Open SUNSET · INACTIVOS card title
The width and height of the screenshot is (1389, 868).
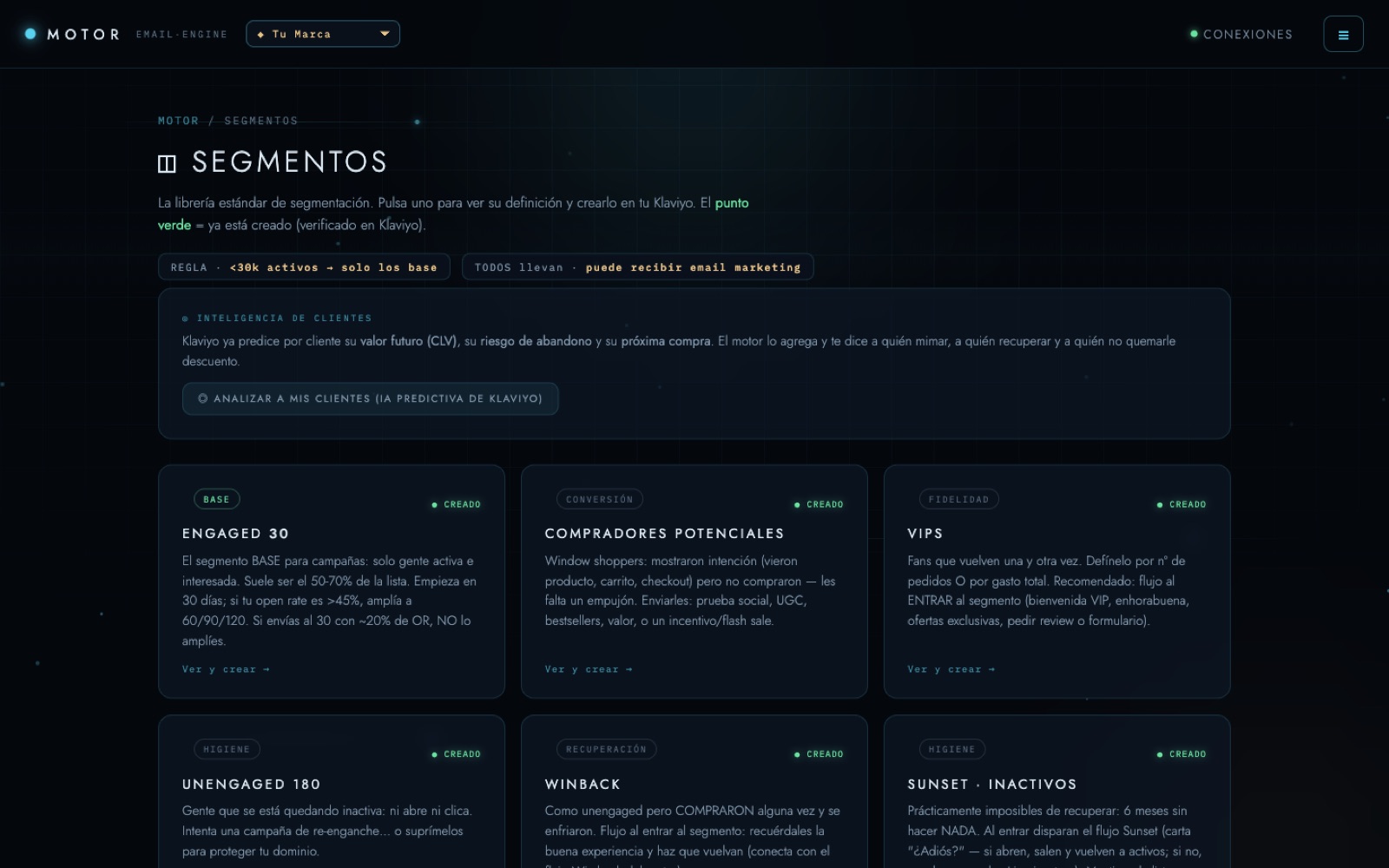click(991, 785)
